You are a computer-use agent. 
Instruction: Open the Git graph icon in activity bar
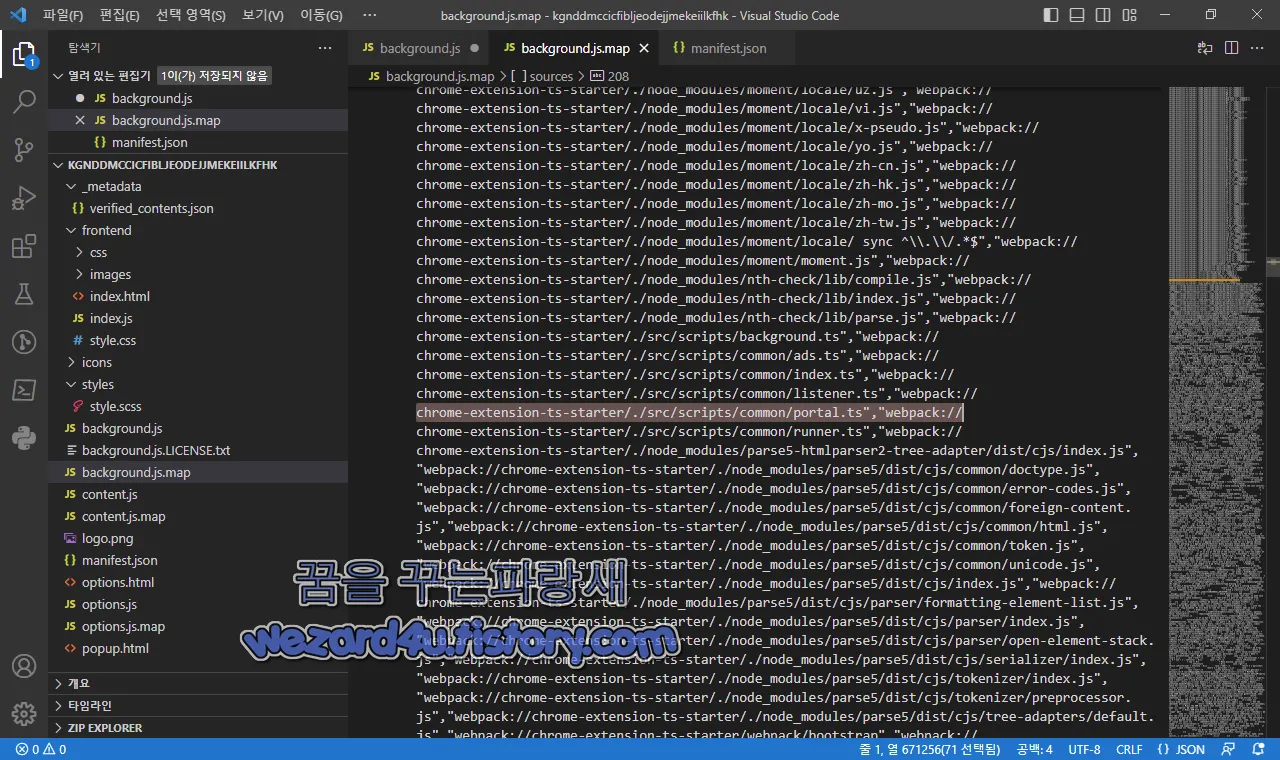(x=24, y=342)
